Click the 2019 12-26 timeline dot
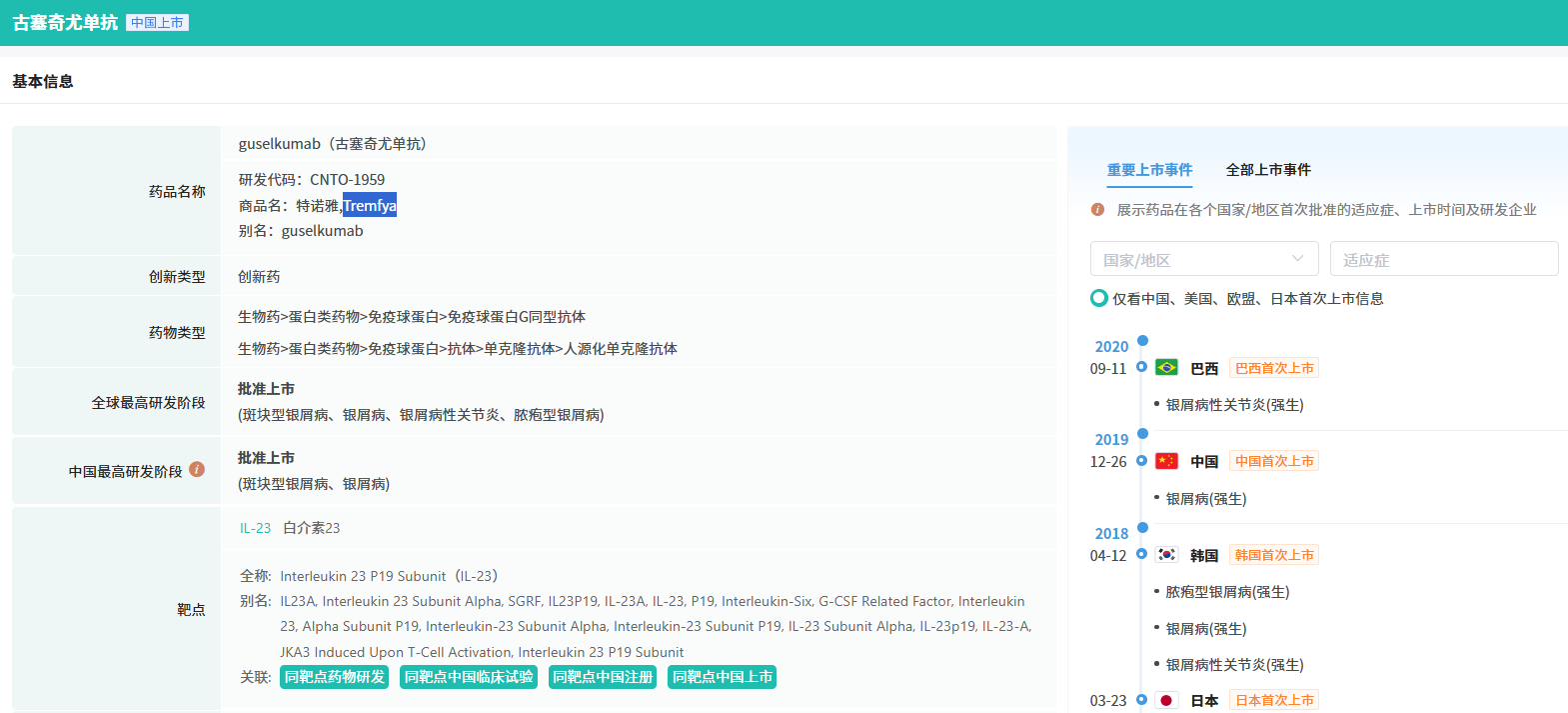 tap(1141, 461)
